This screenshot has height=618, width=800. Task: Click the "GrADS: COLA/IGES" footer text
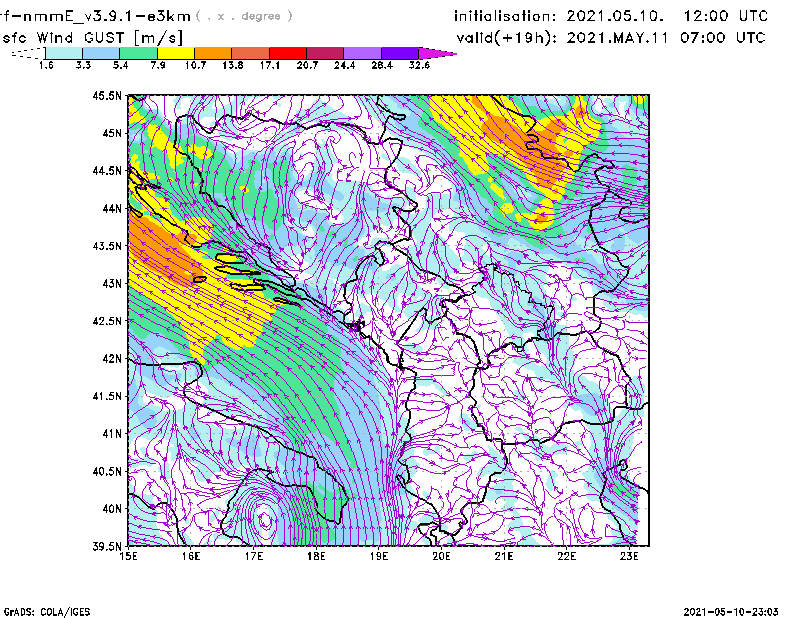point(47,612)
